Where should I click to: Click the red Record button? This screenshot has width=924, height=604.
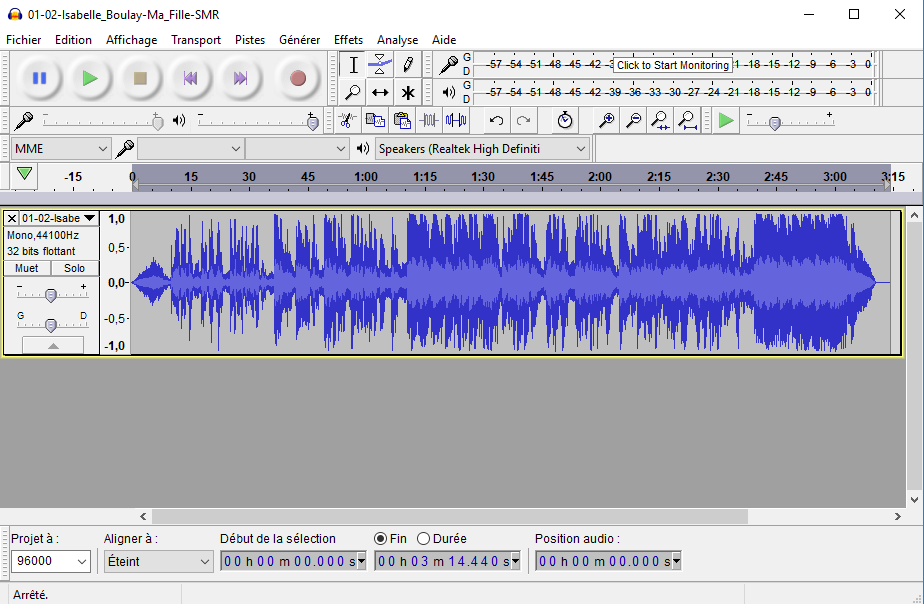tap(298, 78)
